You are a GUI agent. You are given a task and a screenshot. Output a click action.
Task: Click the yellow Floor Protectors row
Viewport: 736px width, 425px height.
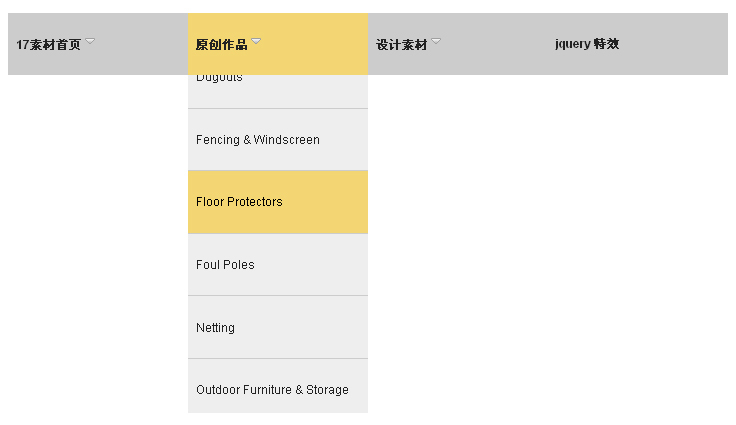tap(320, 202)
